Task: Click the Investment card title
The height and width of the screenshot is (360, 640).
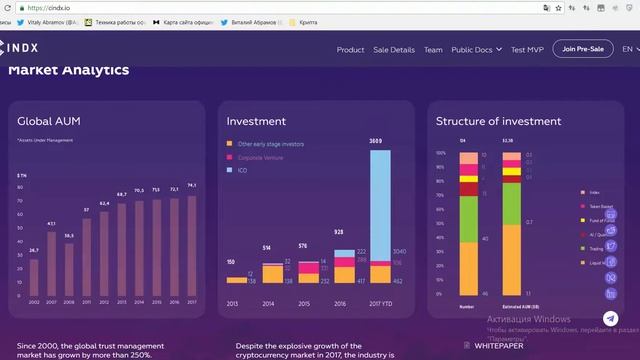Action: (x=256, y=121)
